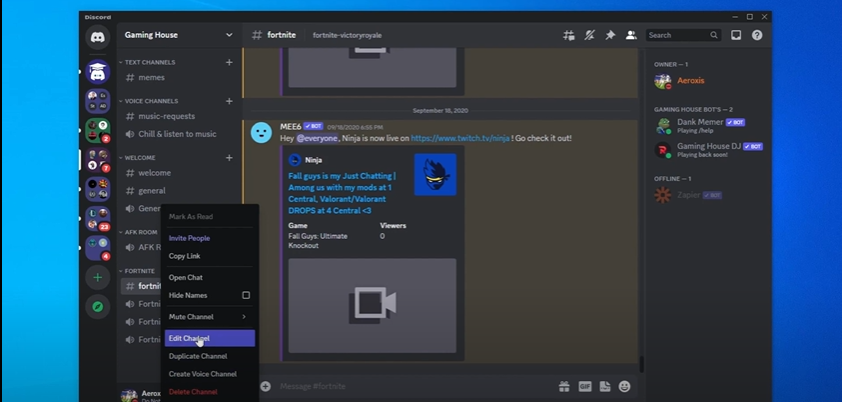Create channel in Text Channels category

click(229, 62)
